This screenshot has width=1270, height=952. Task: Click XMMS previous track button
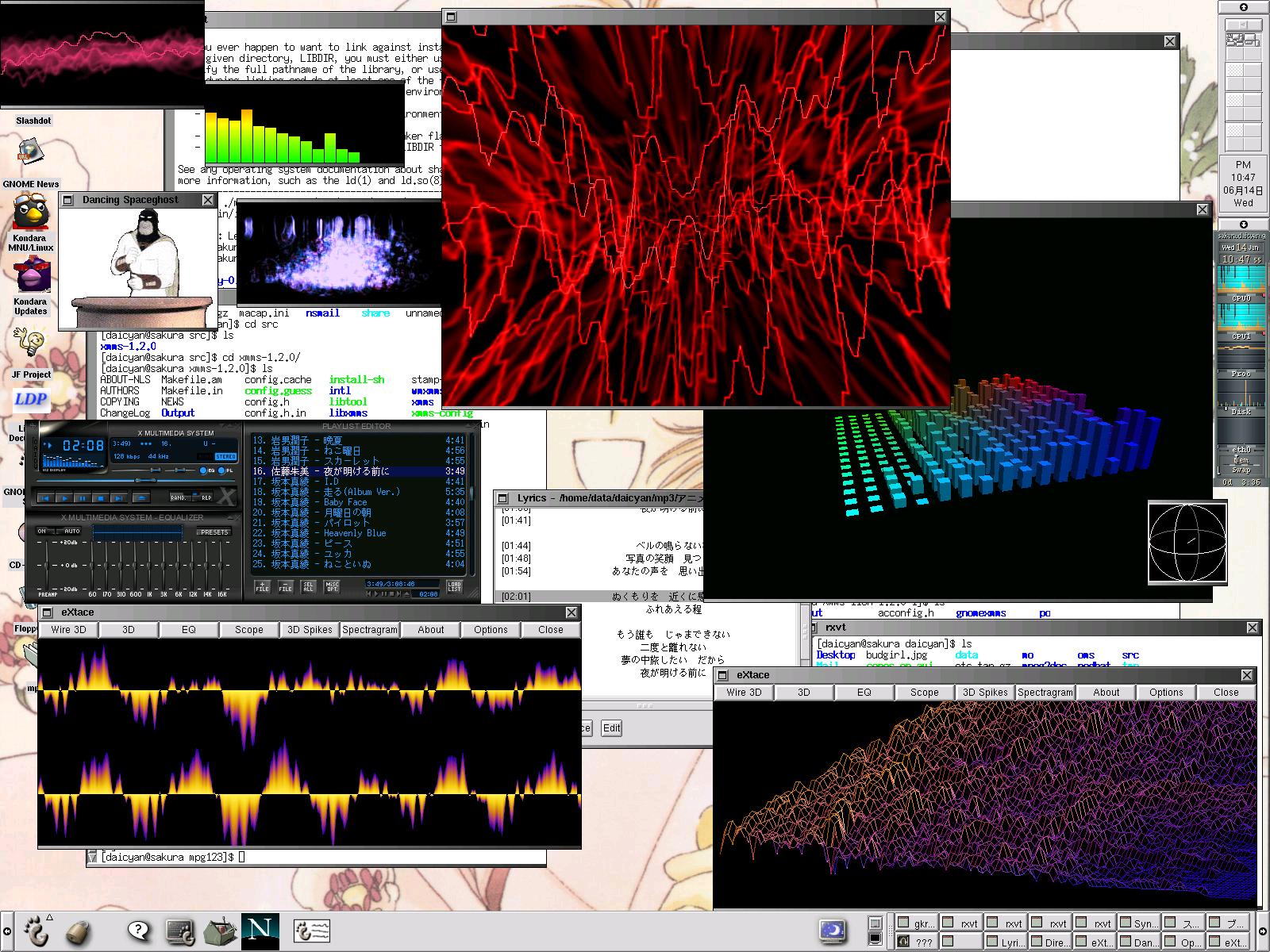[46, 497]
